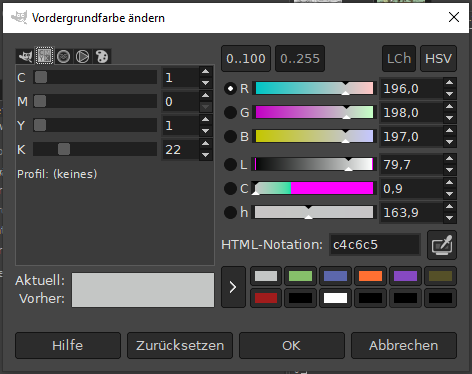Choose the purple history color swatch

point(405,276)
